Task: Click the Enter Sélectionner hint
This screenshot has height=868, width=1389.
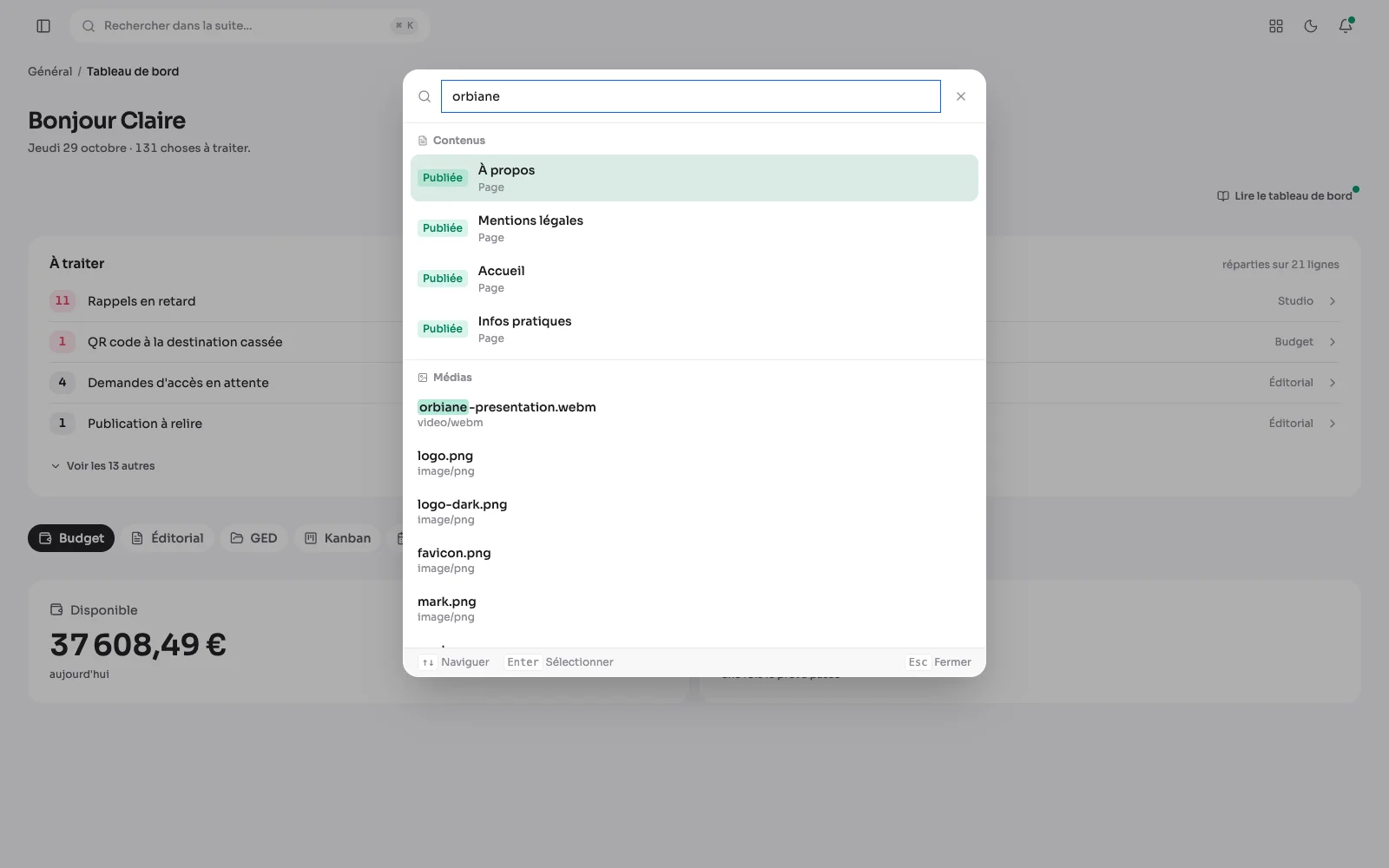Action: [x=559, y=662]
